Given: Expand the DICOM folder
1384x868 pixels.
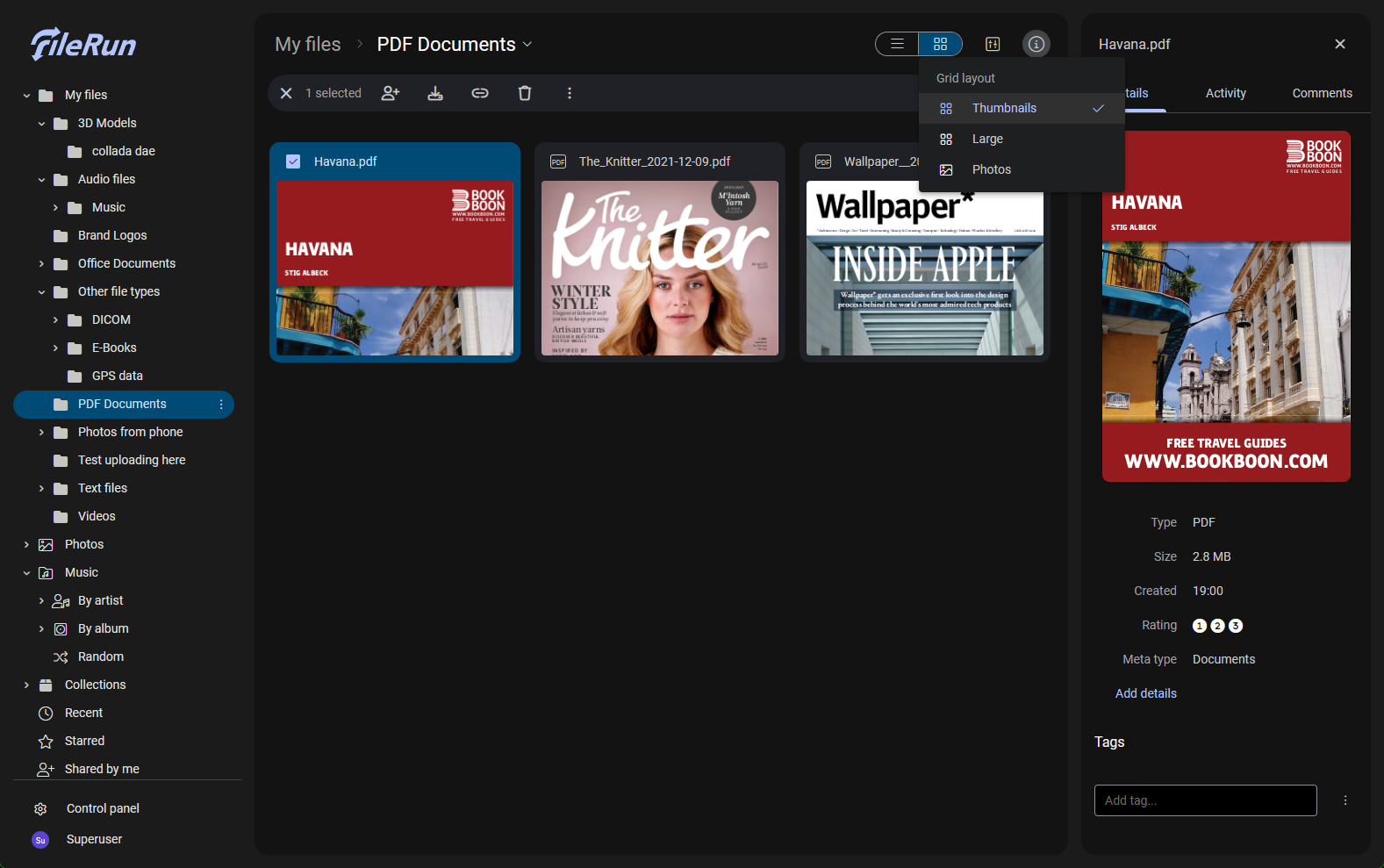Looking at the screenshot, I should pyautogui.click(x=55, y=319).
